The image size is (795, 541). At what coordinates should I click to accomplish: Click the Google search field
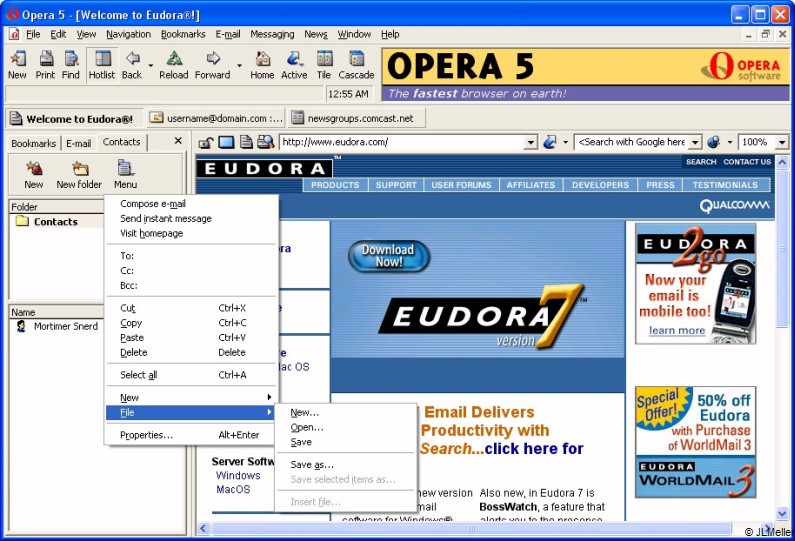pos(632,142)
